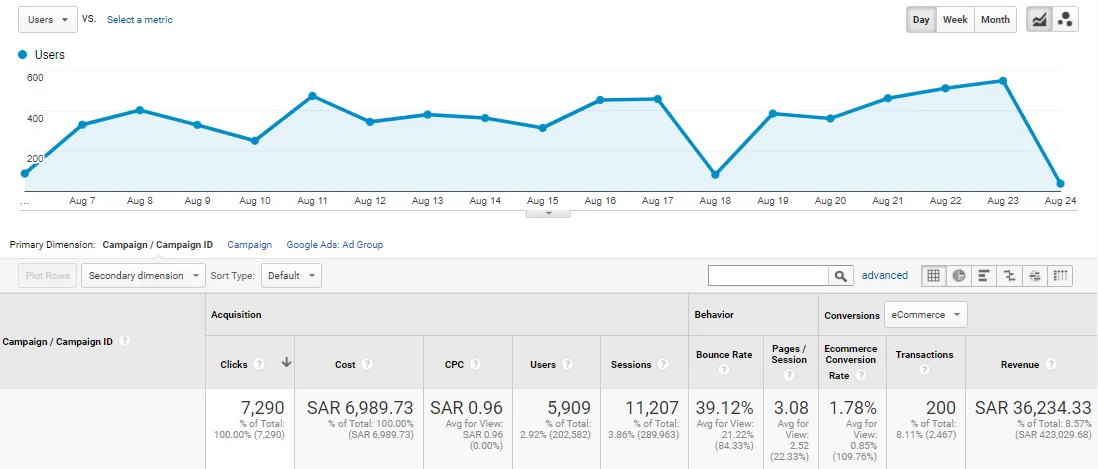This screenshot has width=1098, height=469.
Task: Click the Plot Rows button
Action: tap(48, 276)
